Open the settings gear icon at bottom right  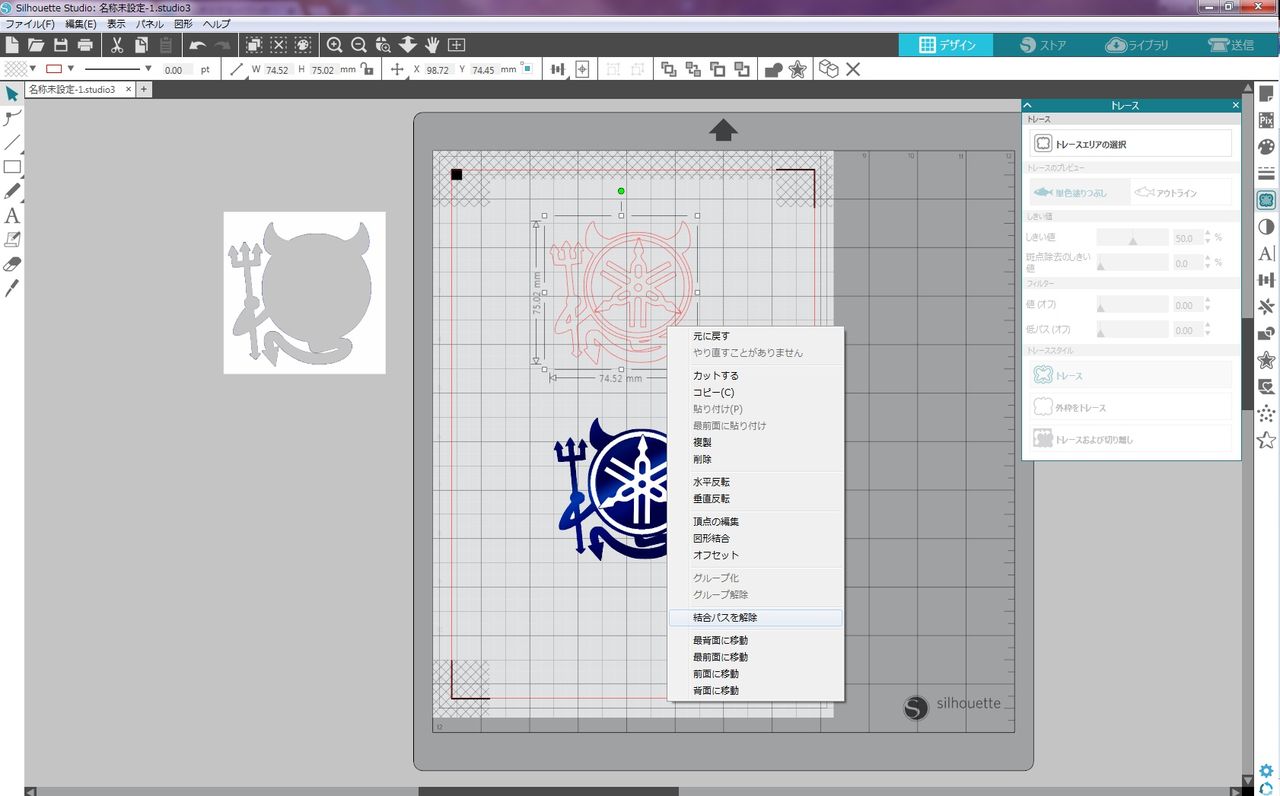pos(1266,771)
